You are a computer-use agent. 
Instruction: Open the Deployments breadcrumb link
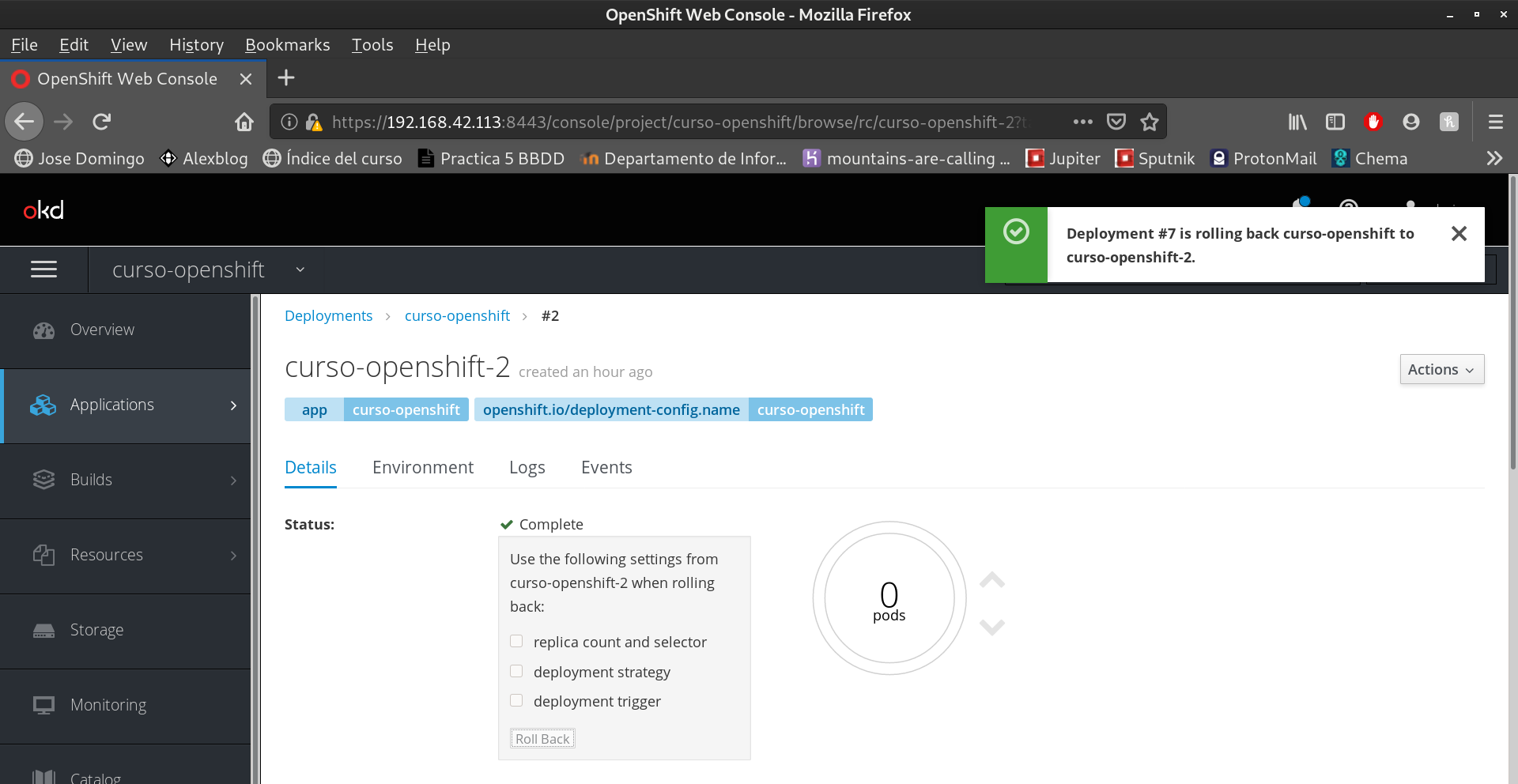(x=328, y=315)
